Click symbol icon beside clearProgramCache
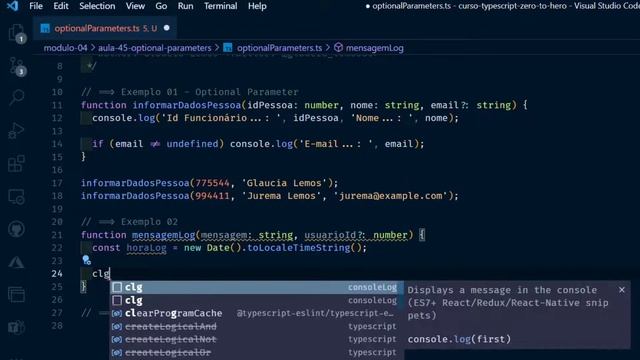Viewport: 640px width, 360px height. 117,313
